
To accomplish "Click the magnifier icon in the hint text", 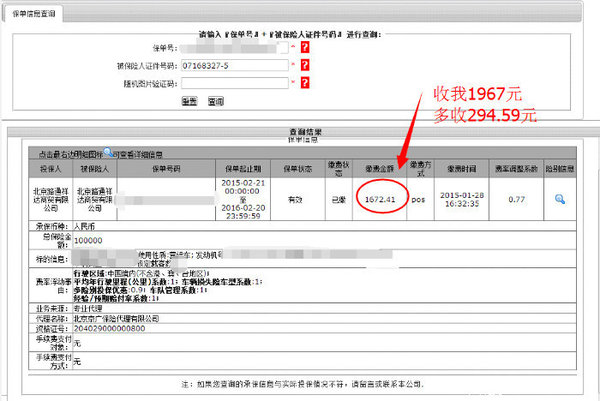I will (x=108, y=153).
